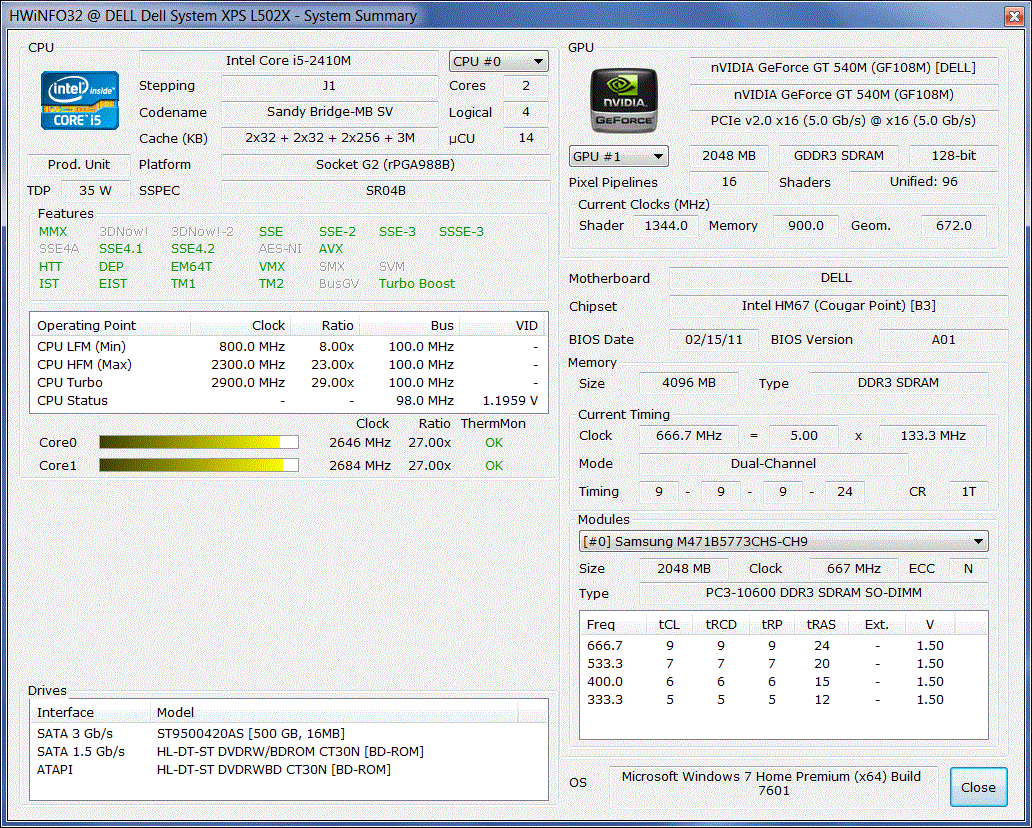This screenshot has height=828, width=1032.
Task: Click the 666.7 MHz memory clock value
Action: click(688, 436)
